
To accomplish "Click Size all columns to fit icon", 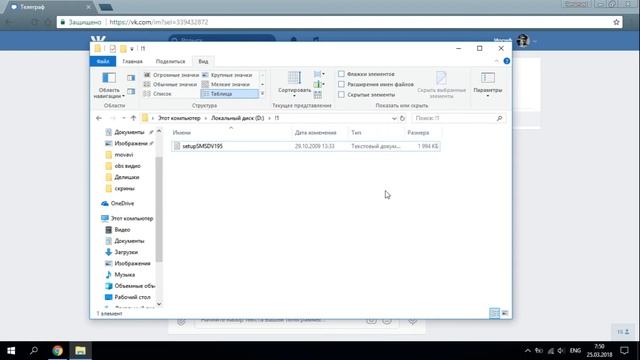I will coord(318,95).
